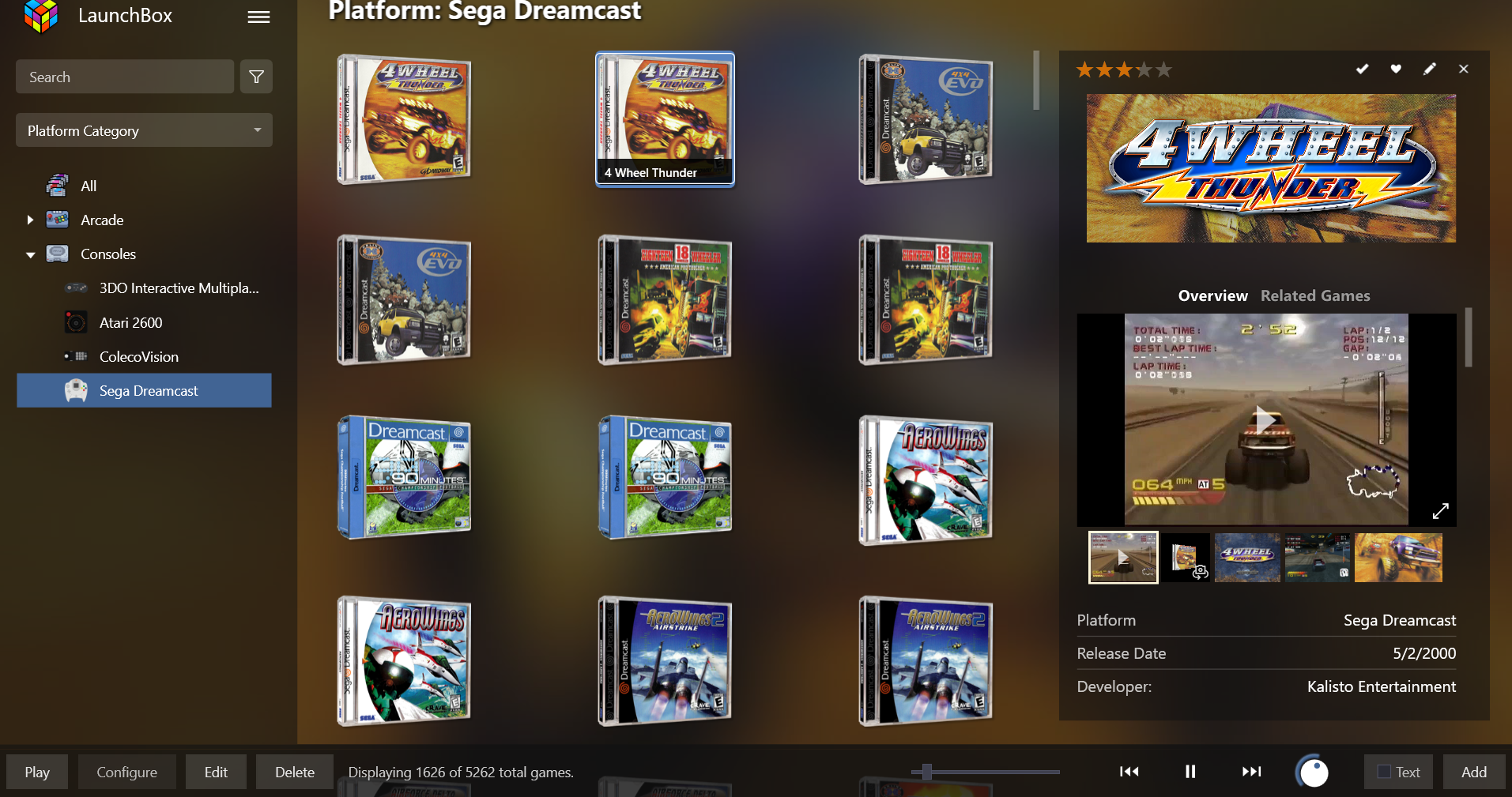Set rating to five stars
The width and height of the screenshot is (1512, 797).
coord(1163,70)
